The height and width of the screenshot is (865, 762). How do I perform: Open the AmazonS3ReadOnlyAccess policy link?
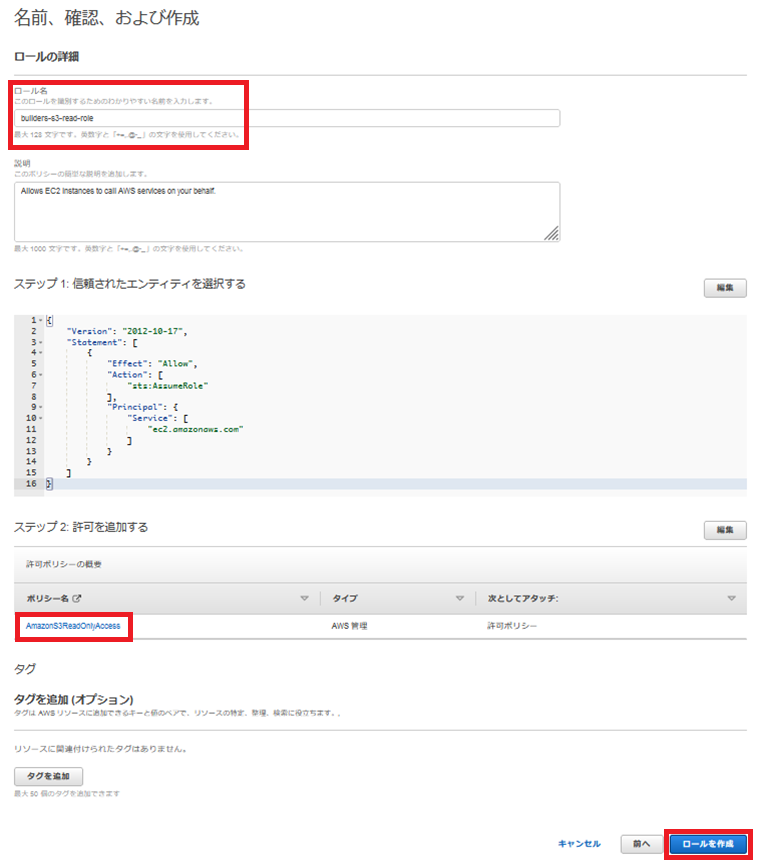(x=73, y=625)
